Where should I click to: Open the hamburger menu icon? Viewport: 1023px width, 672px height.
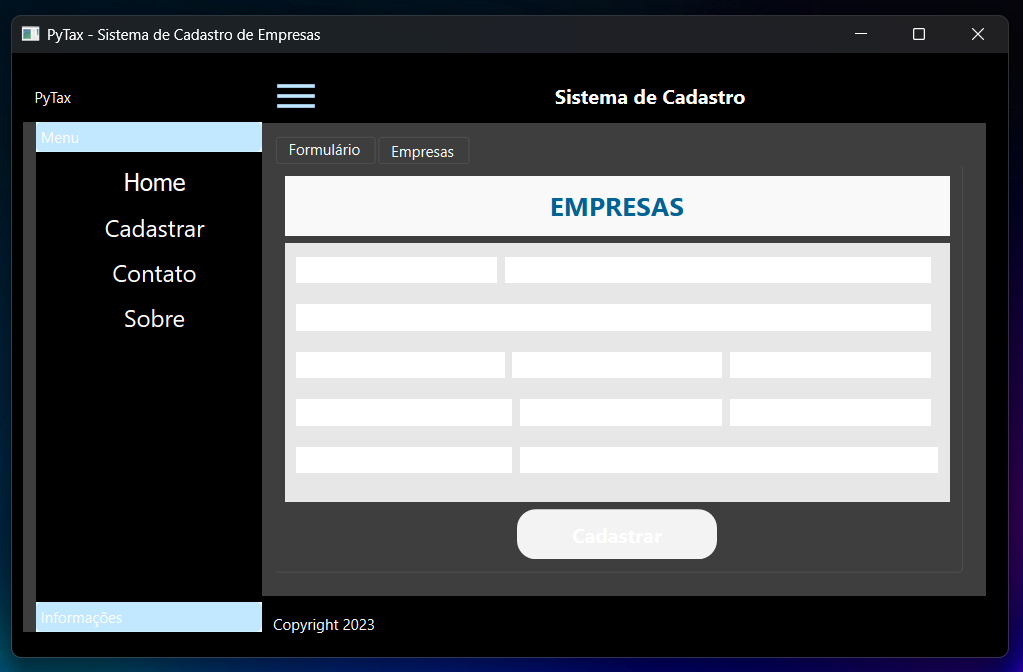[x=296, y=96]
